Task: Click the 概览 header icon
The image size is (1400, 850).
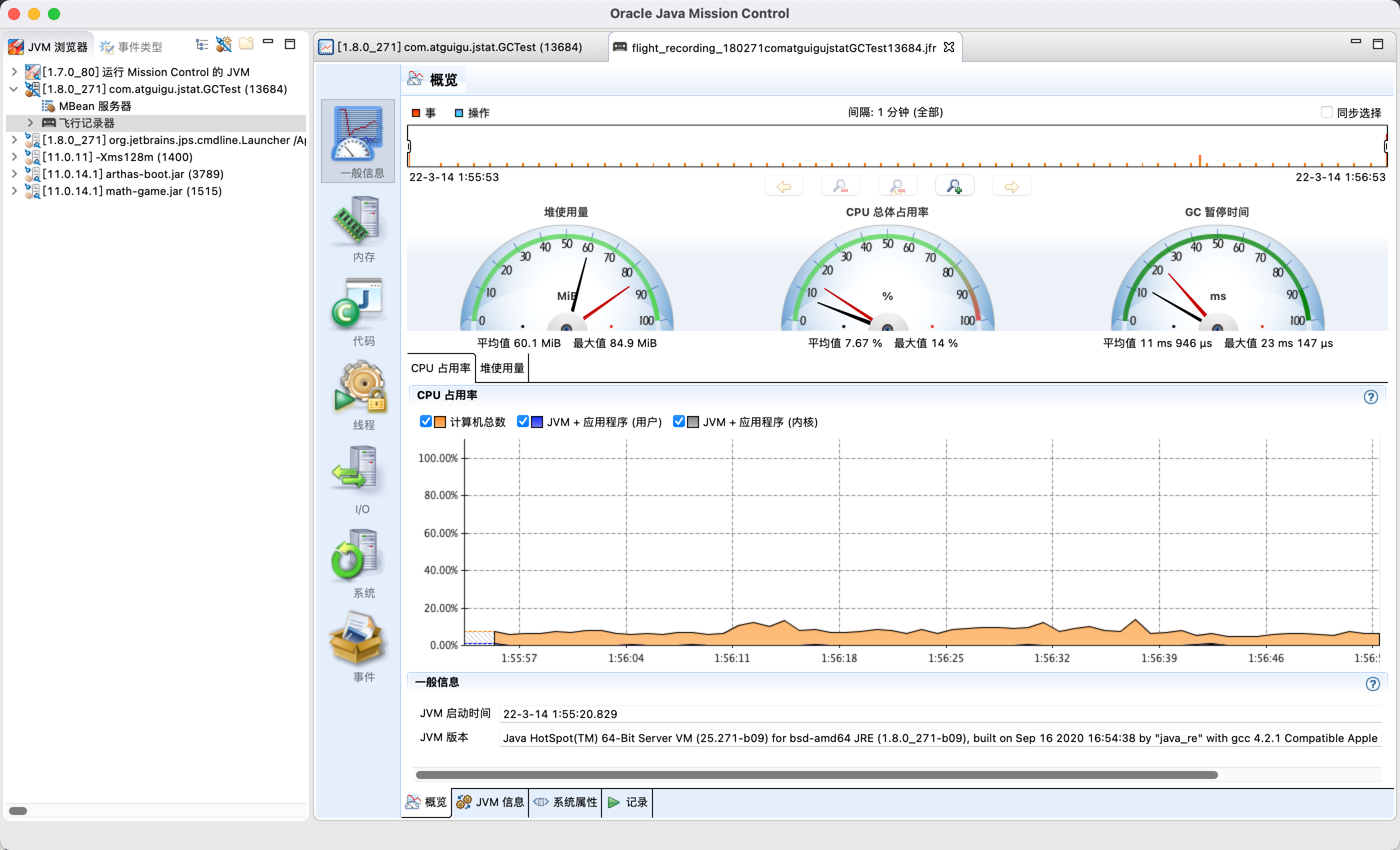Action: 415,79
